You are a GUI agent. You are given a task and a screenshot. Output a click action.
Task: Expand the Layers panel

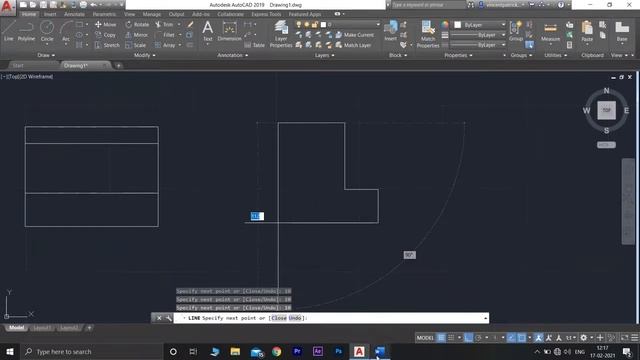pos(324,55)
